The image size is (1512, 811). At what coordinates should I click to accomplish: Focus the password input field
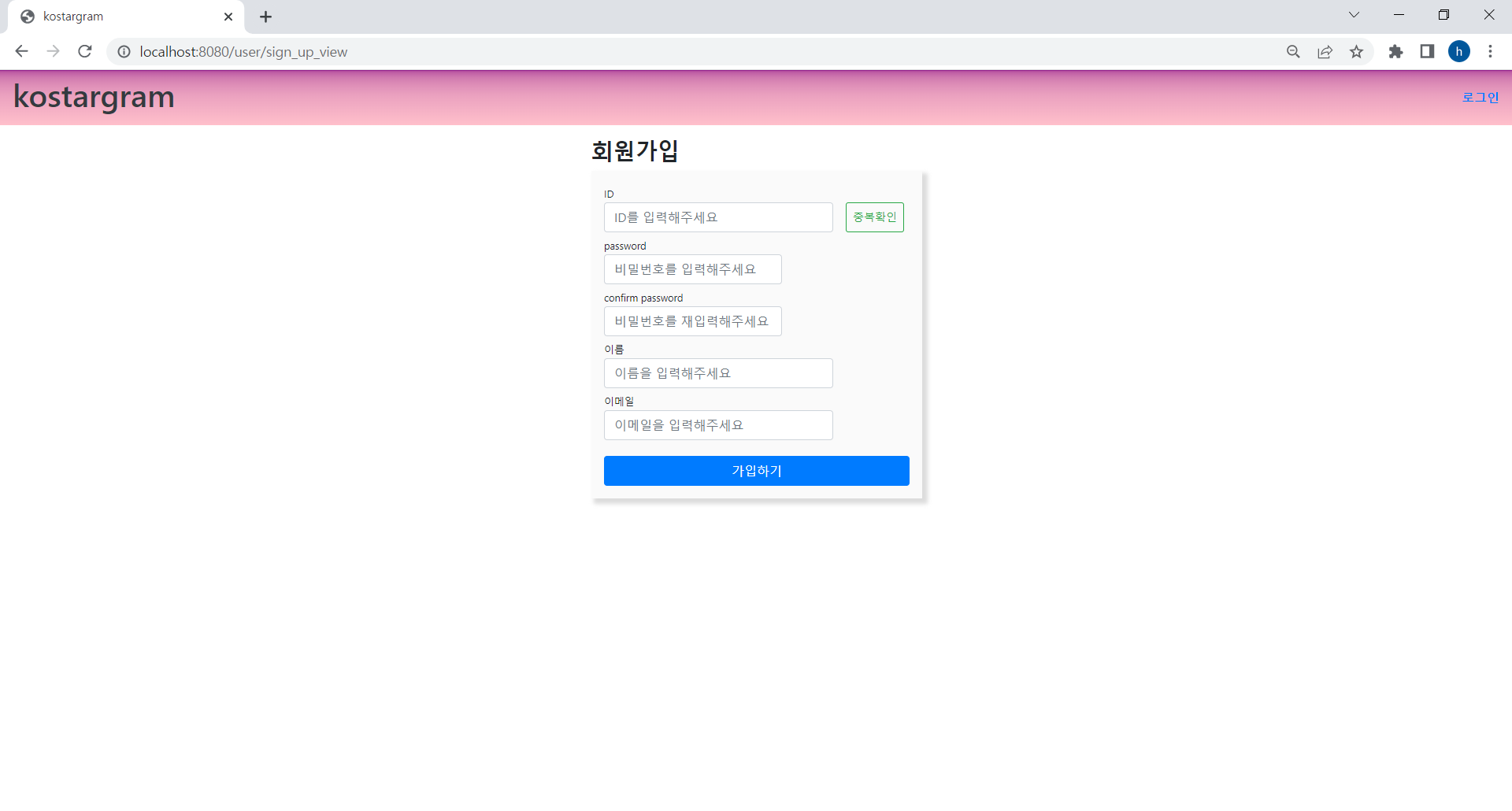(692, 268)
